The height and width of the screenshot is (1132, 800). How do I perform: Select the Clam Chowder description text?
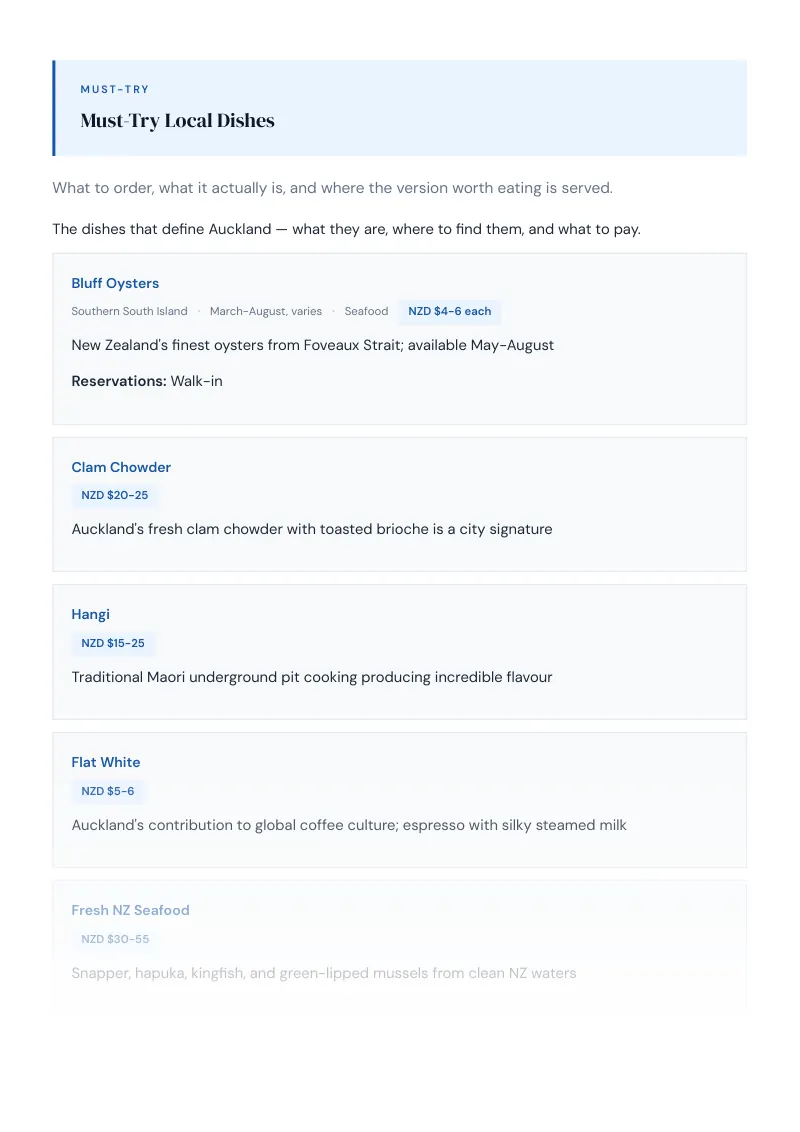point(312,529)
